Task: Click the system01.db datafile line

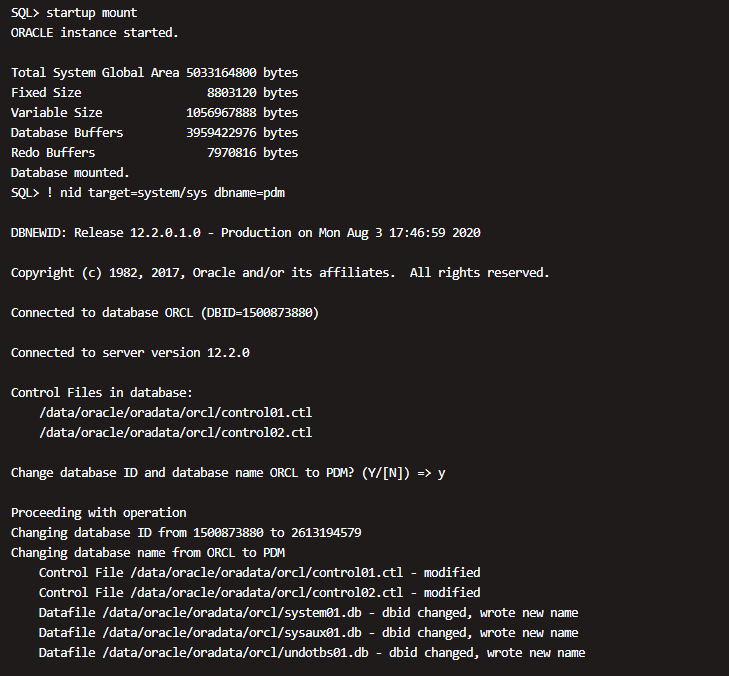Action: pos(308,612)
